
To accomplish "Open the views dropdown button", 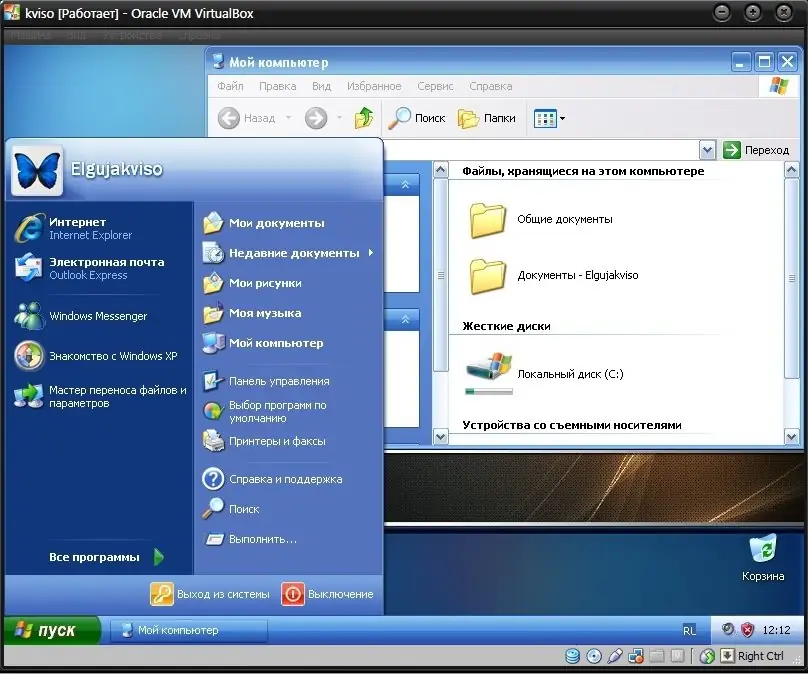I will pyautogui.click(x=549, y=119).
